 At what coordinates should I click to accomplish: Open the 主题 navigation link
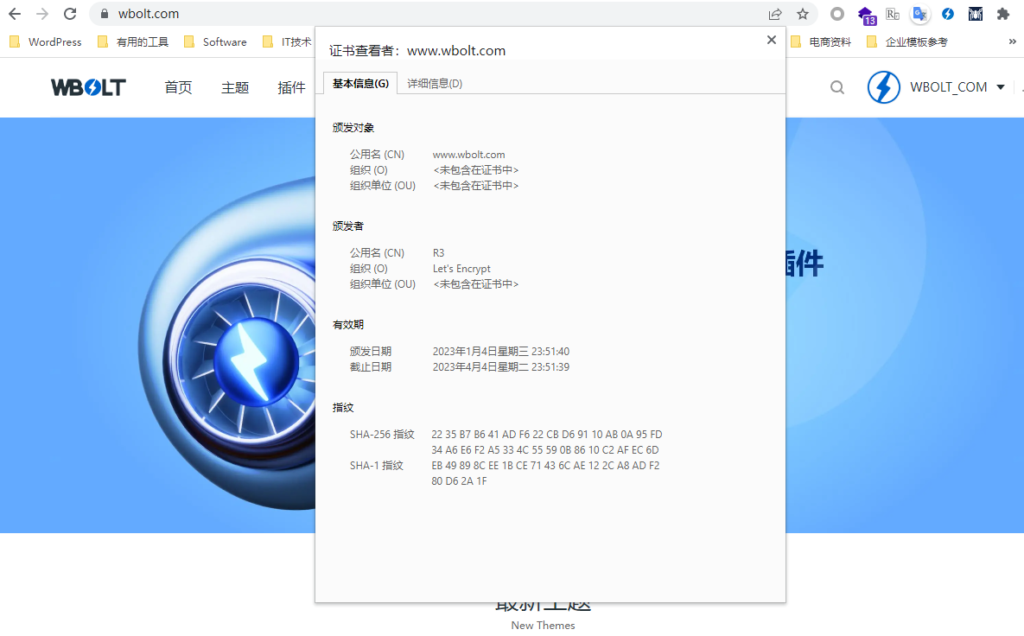click(235, 87)
